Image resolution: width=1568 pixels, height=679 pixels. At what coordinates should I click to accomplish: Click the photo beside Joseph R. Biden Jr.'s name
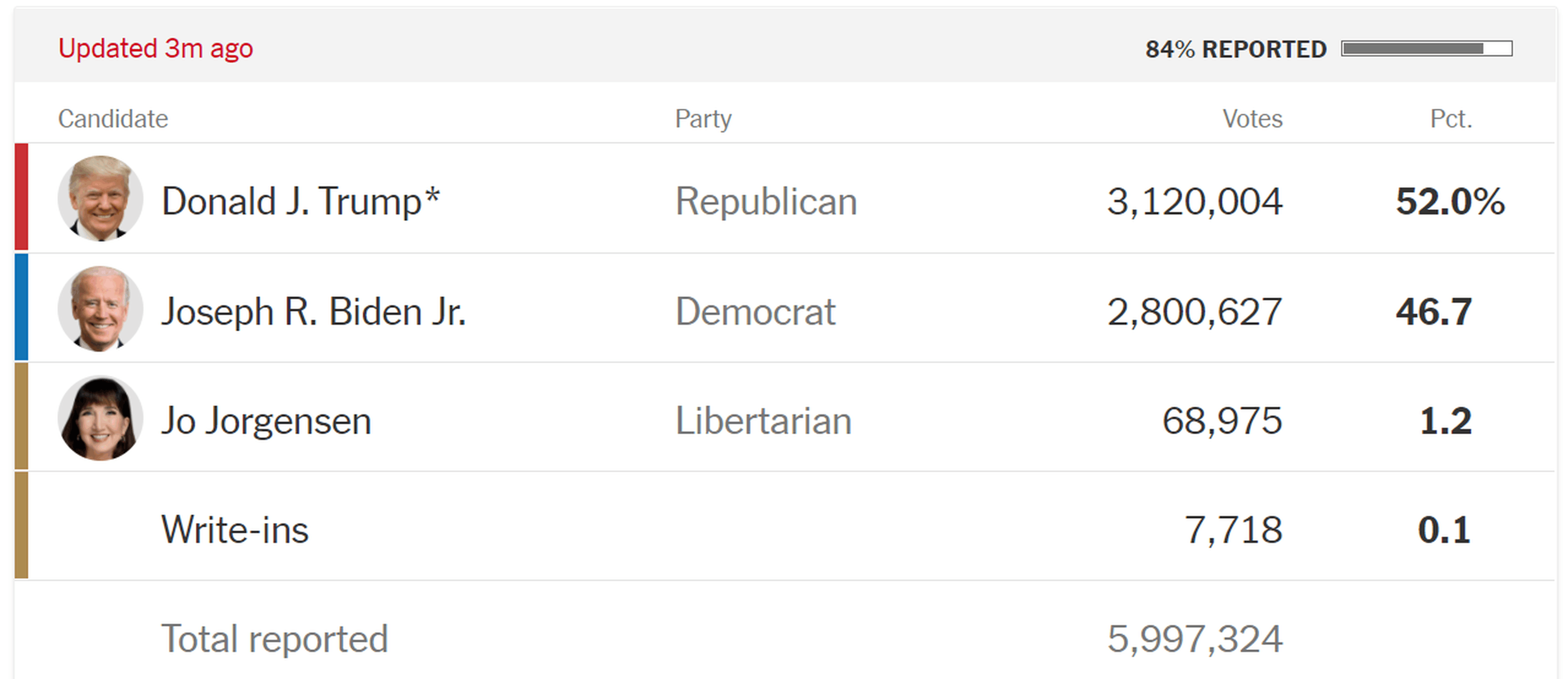coord(100,308)
